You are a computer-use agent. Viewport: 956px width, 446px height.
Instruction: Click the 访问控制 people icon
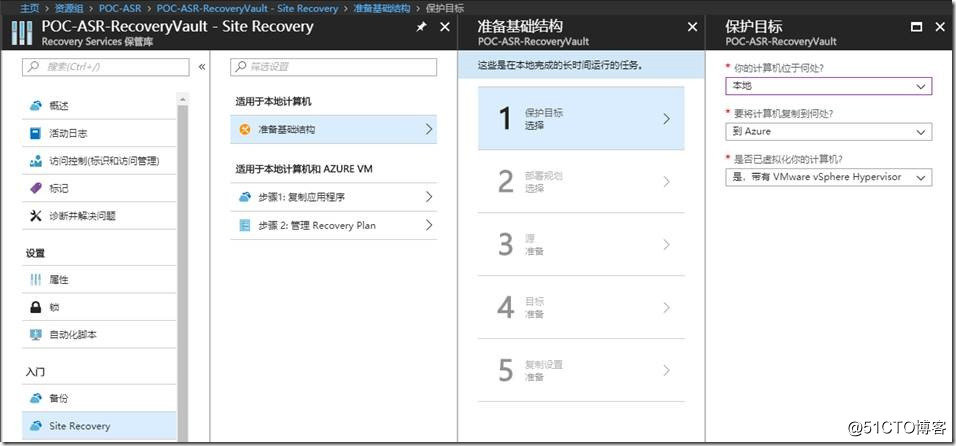tap(36, 161)
